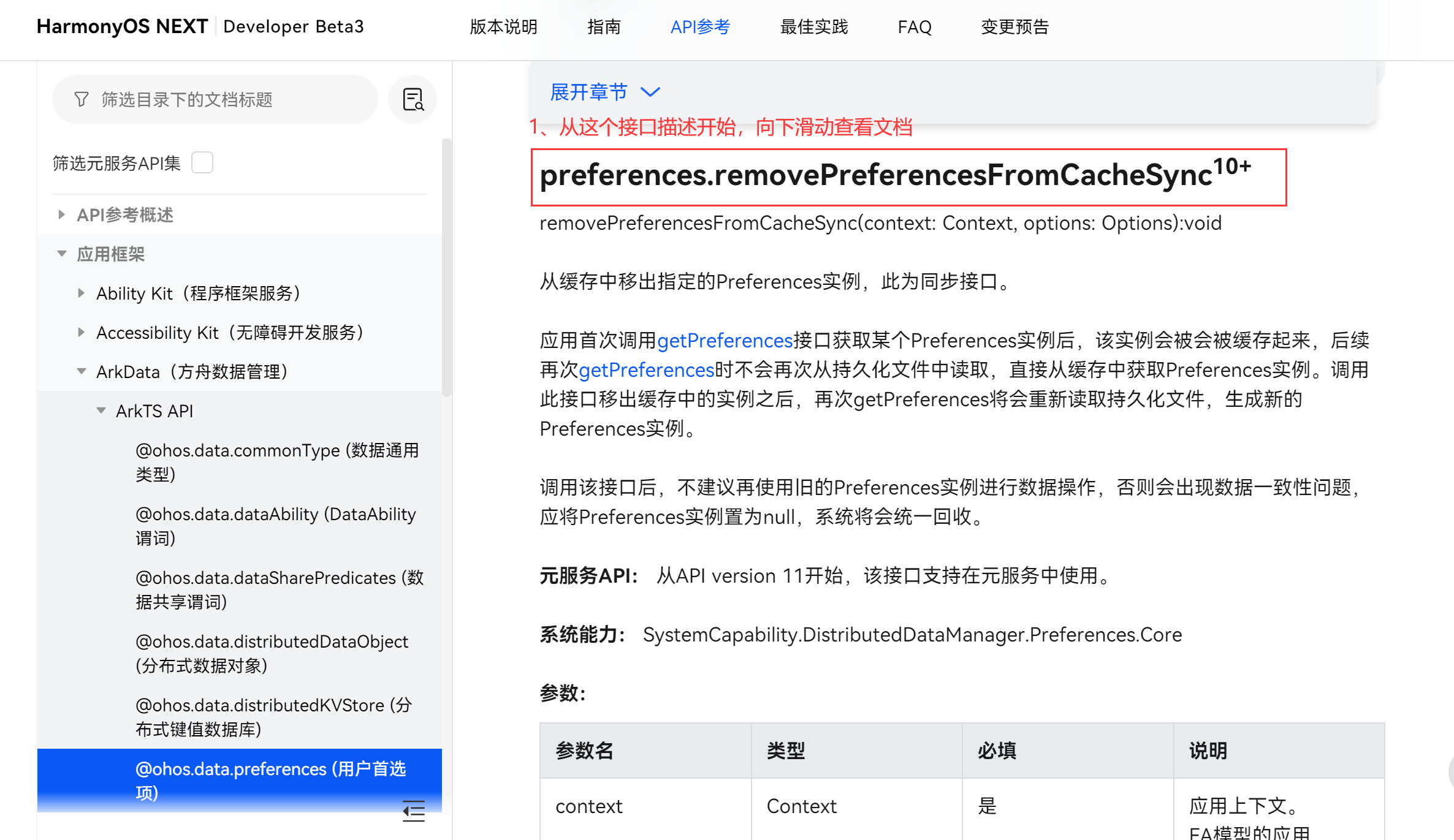Select @ohos.data.preferences (用户首选项) entry
The height and width of the screenshot is (840, 1454).
tap(240, 781)
